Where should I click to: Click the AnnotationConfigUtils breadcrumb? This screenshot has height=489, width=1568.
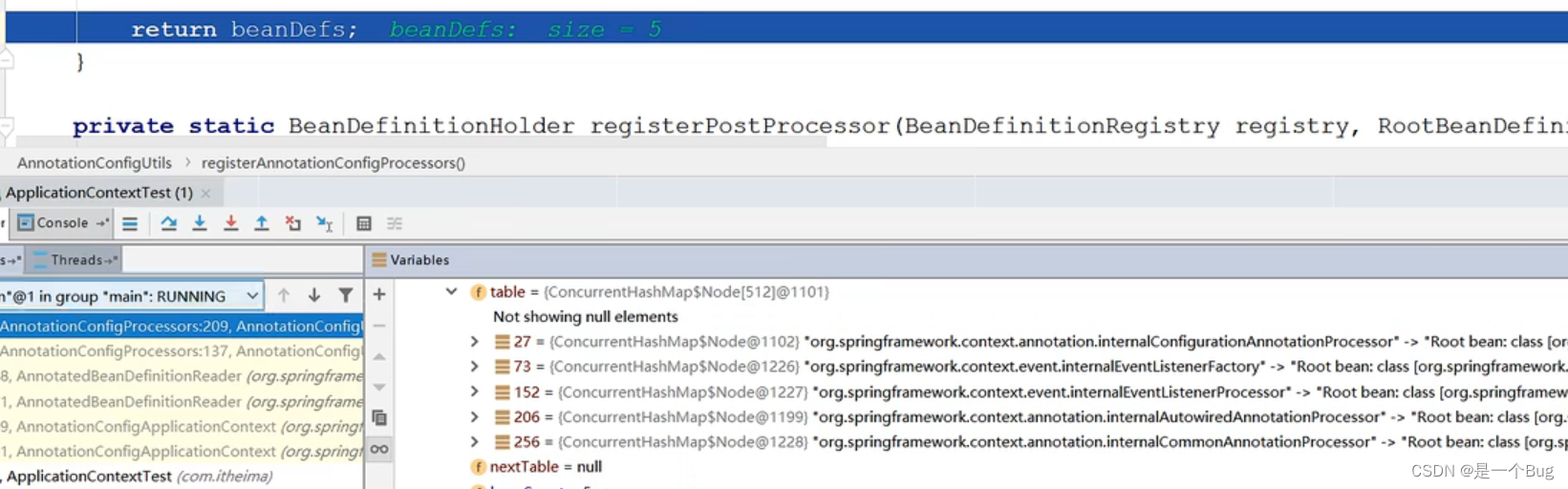pyautogui.click(x=95, y=163)
